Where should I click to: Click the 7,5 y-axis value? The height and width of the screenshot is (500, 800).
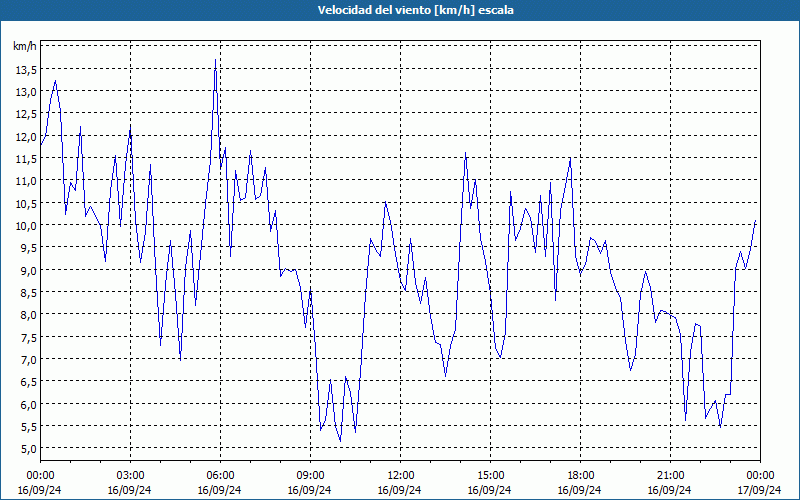click(x=28, y=338)
